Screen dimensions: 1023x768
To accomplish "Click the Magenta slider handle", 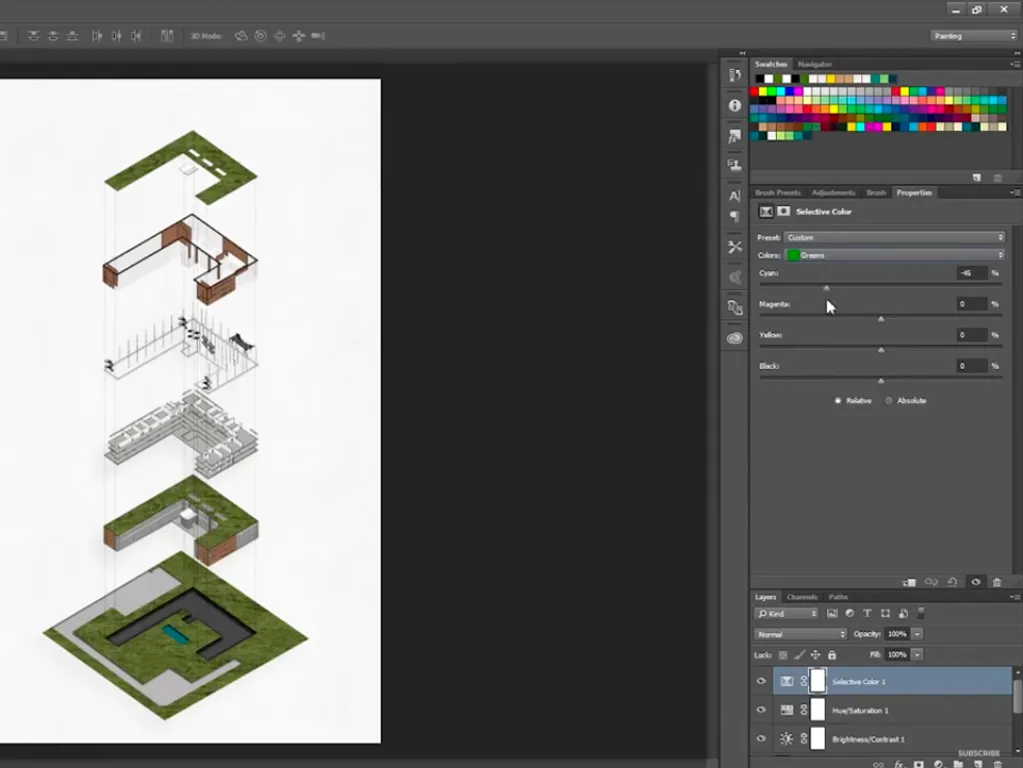I will pyautogui.click(x=881, y=319).
